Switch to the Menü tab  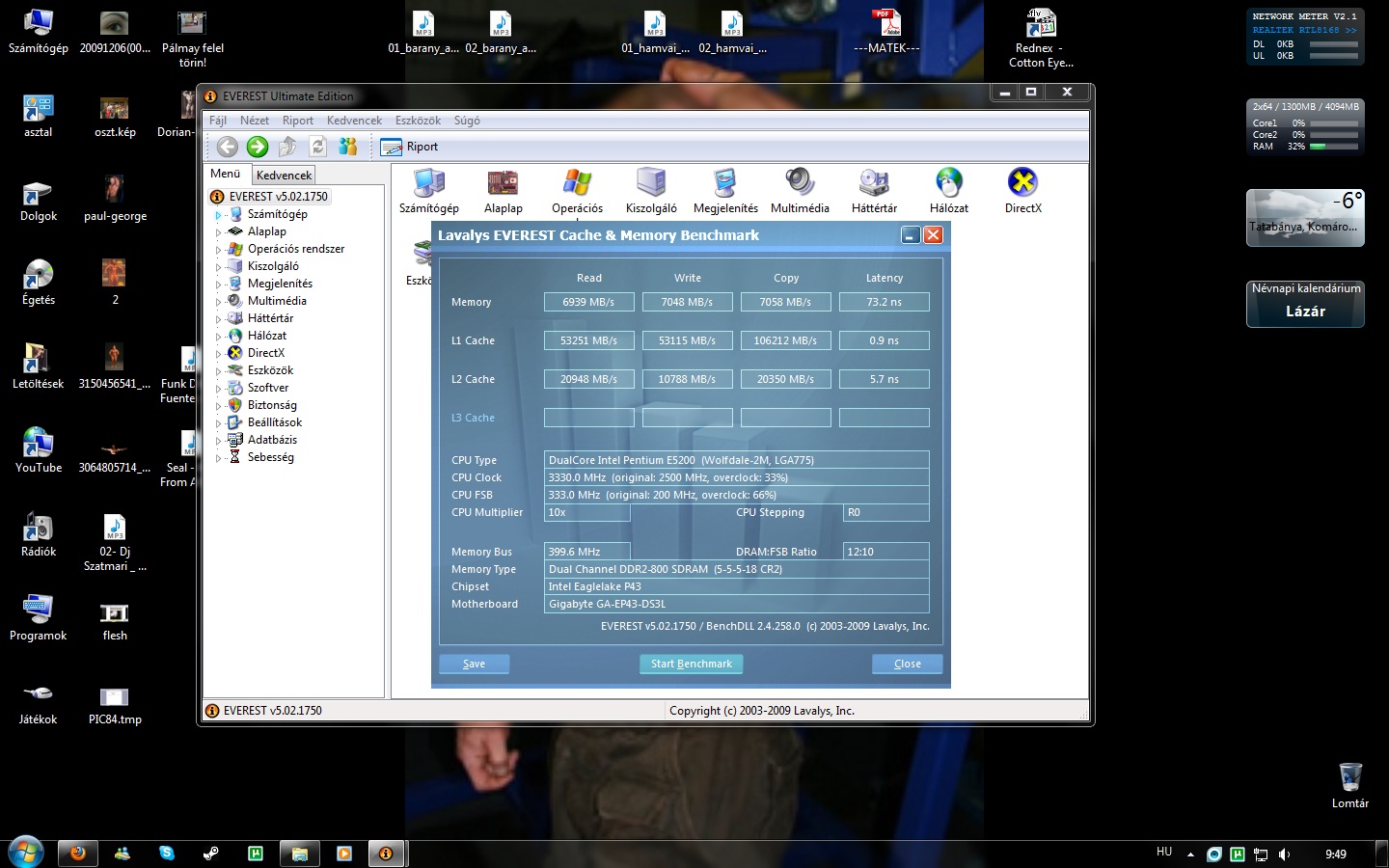[x=226, y=174]
